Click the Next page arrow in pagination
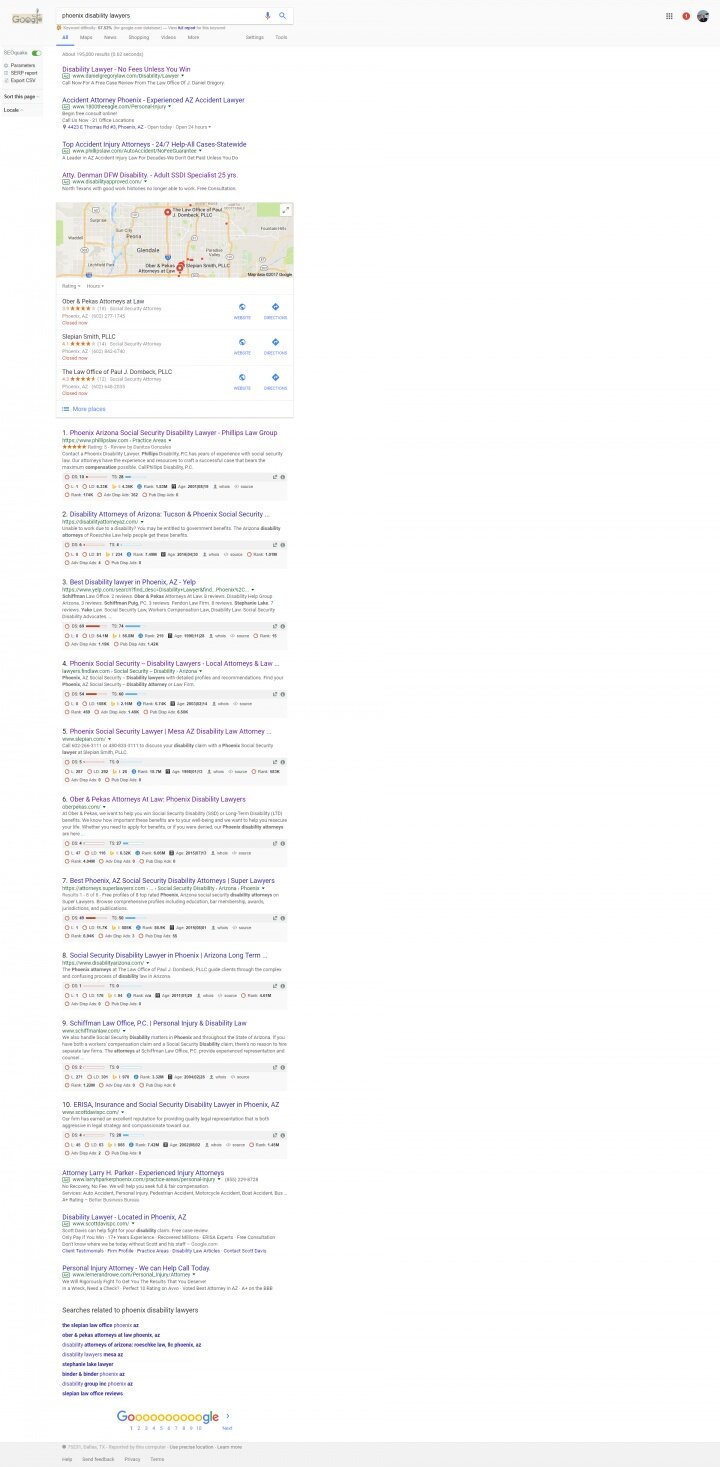This screenshot has width=720, height=1467. click(x=228, y=1416)
